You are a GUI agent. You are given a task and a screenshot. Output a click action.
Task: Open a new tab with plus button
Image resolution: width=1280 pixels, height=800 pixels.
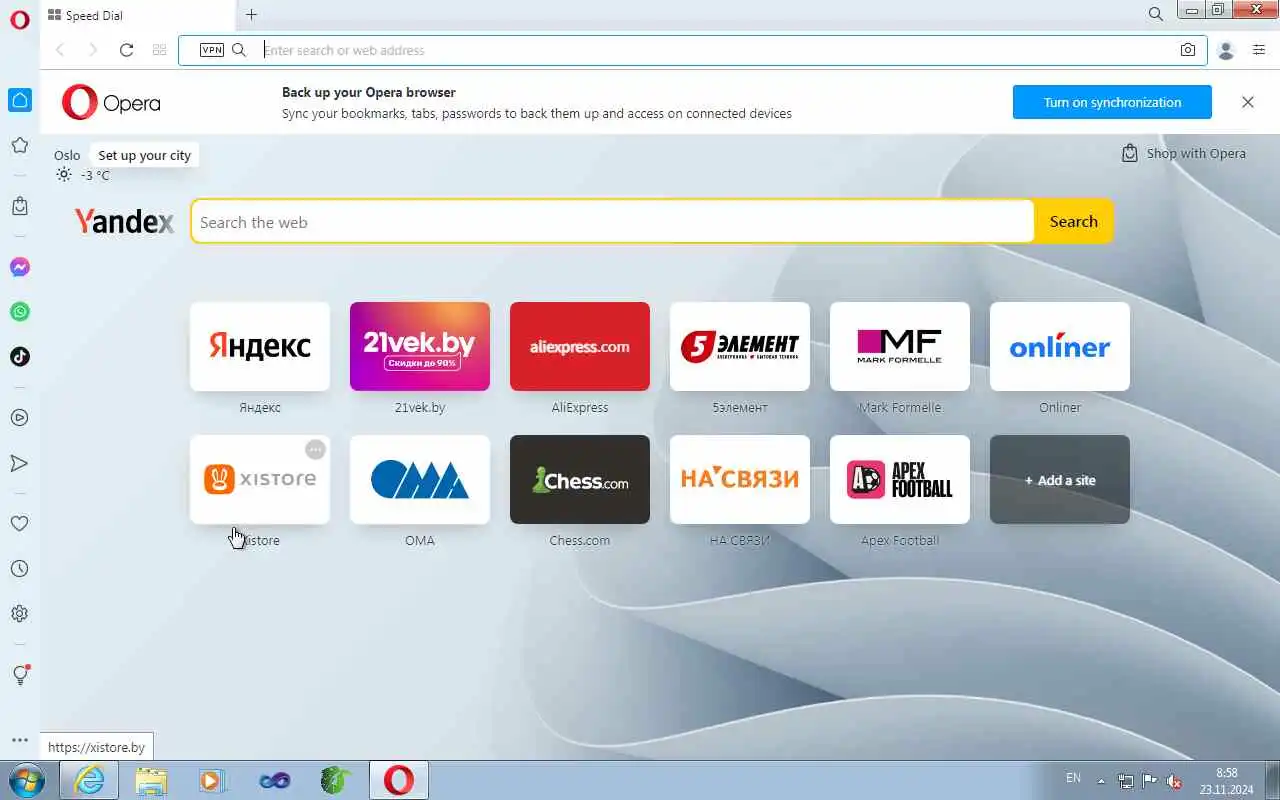(x=251, y=15)
